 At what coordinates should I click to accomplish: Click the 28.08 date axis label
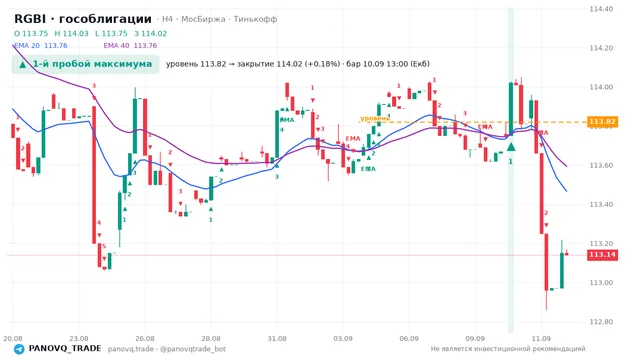[211, 338]
